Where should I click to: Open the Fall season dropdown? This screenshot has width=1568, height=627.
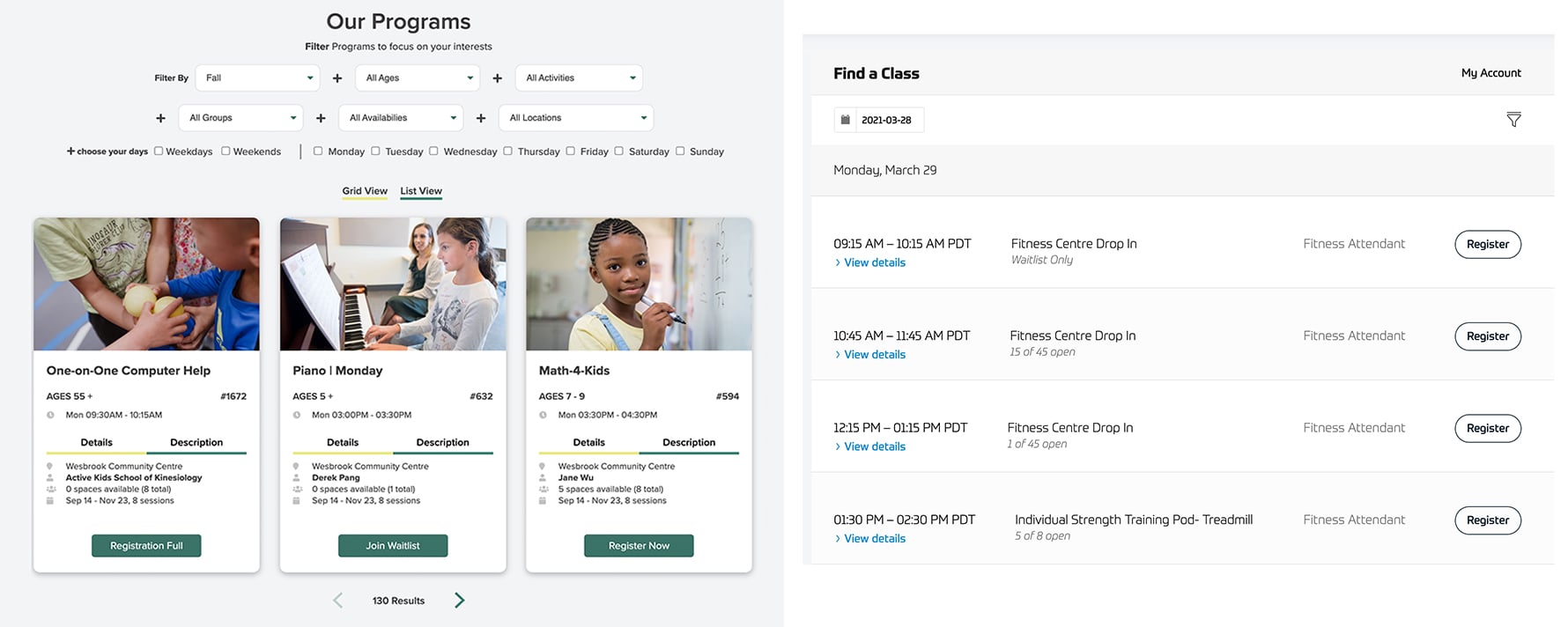pos(258,78)
